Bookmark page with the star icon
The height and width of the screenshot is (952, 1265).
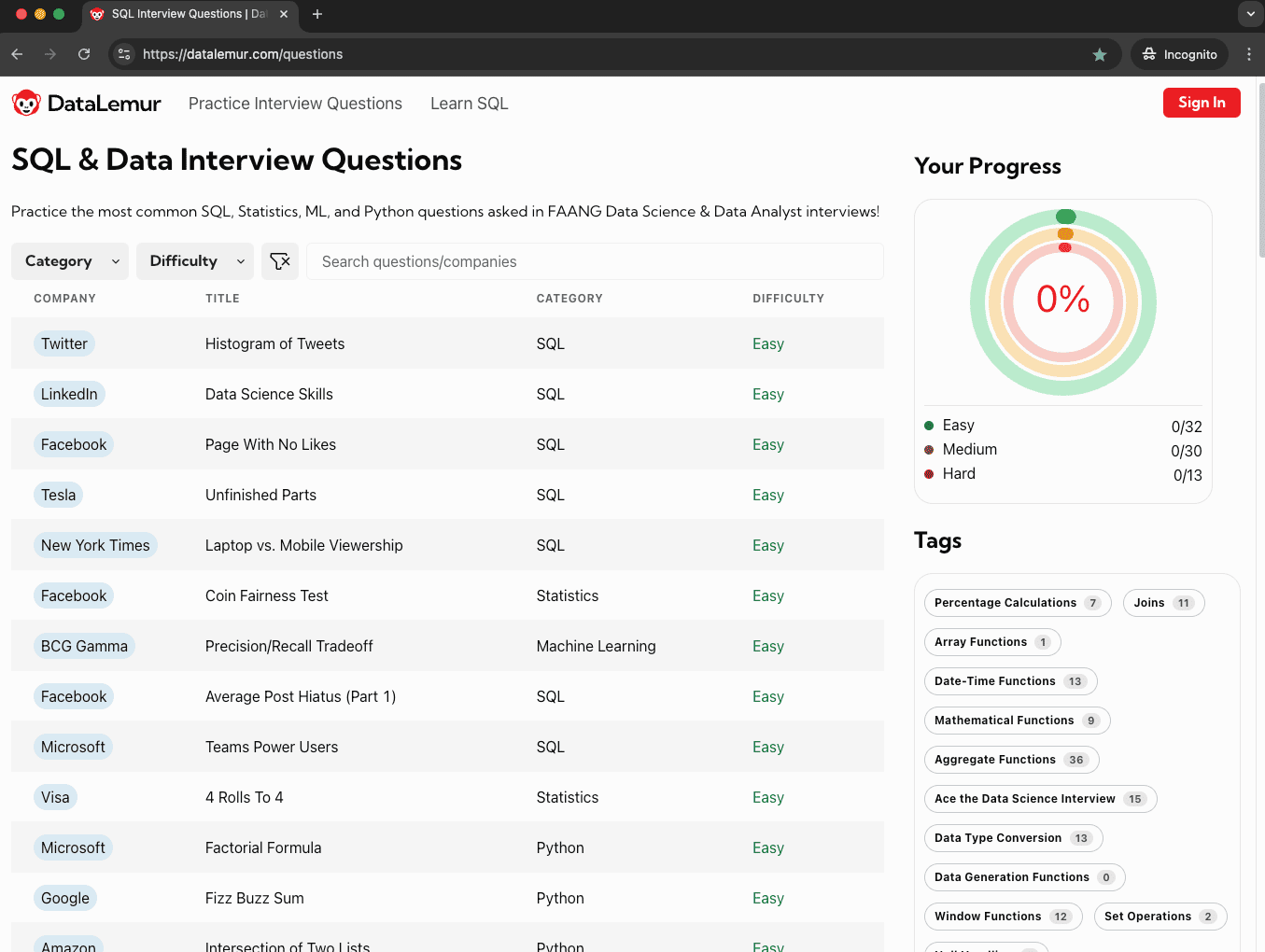1100,55
